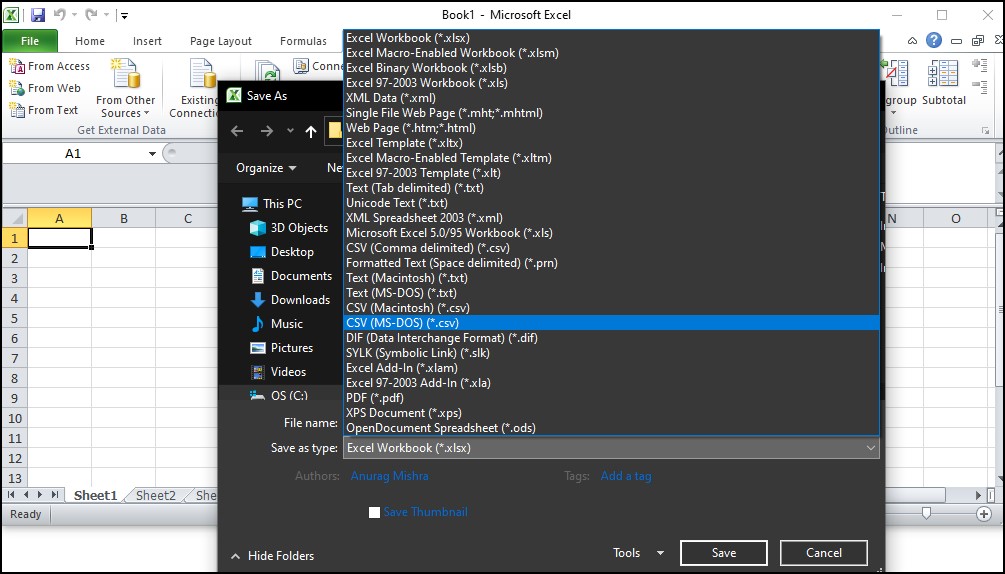Click From Access in Get External Data
Viewport: 1005px width, 574px height.
coord(49,66)
